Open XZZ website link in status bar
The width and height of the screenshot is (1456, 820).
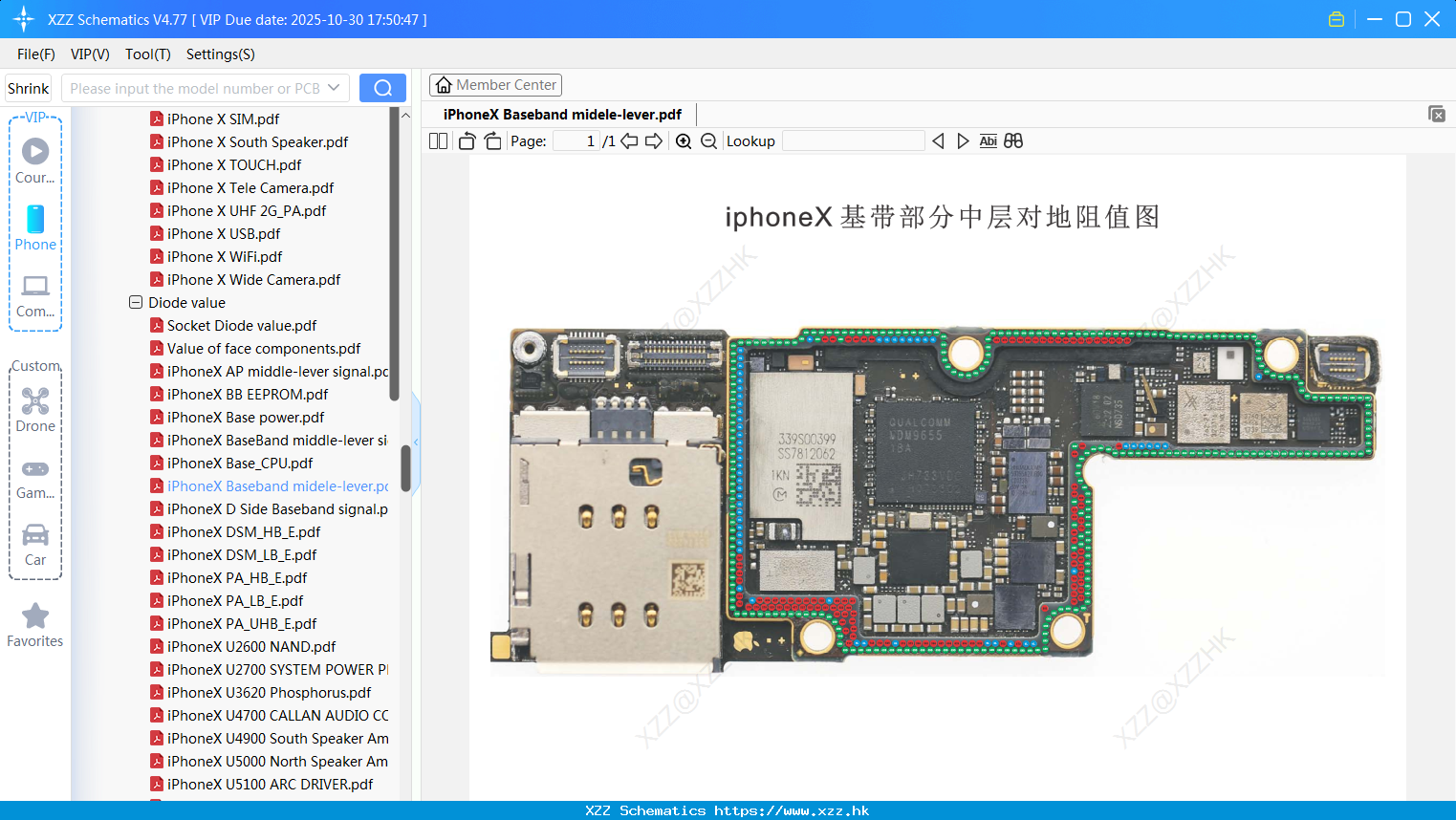coord(792,810)
